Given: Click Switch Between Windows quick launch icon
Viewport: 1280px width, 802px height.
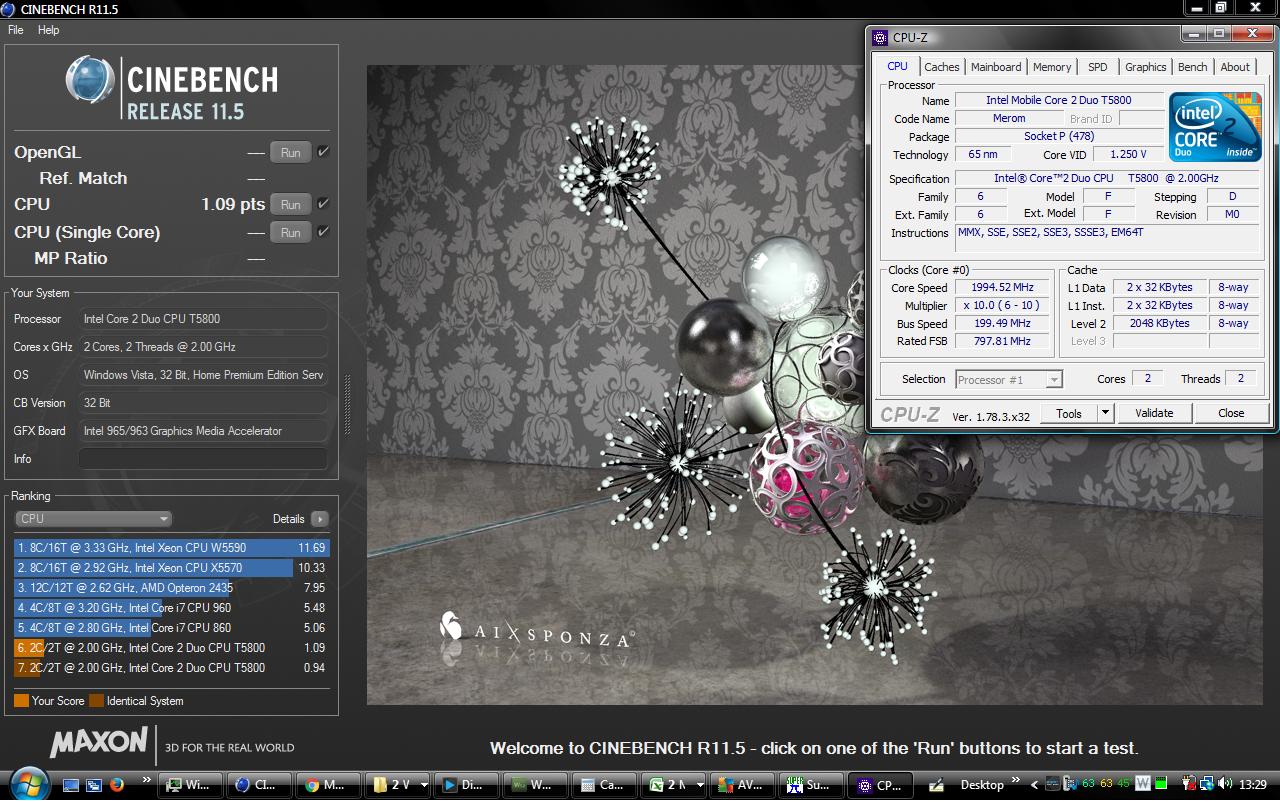Looking at the screenshot, I should click(93, 785).
